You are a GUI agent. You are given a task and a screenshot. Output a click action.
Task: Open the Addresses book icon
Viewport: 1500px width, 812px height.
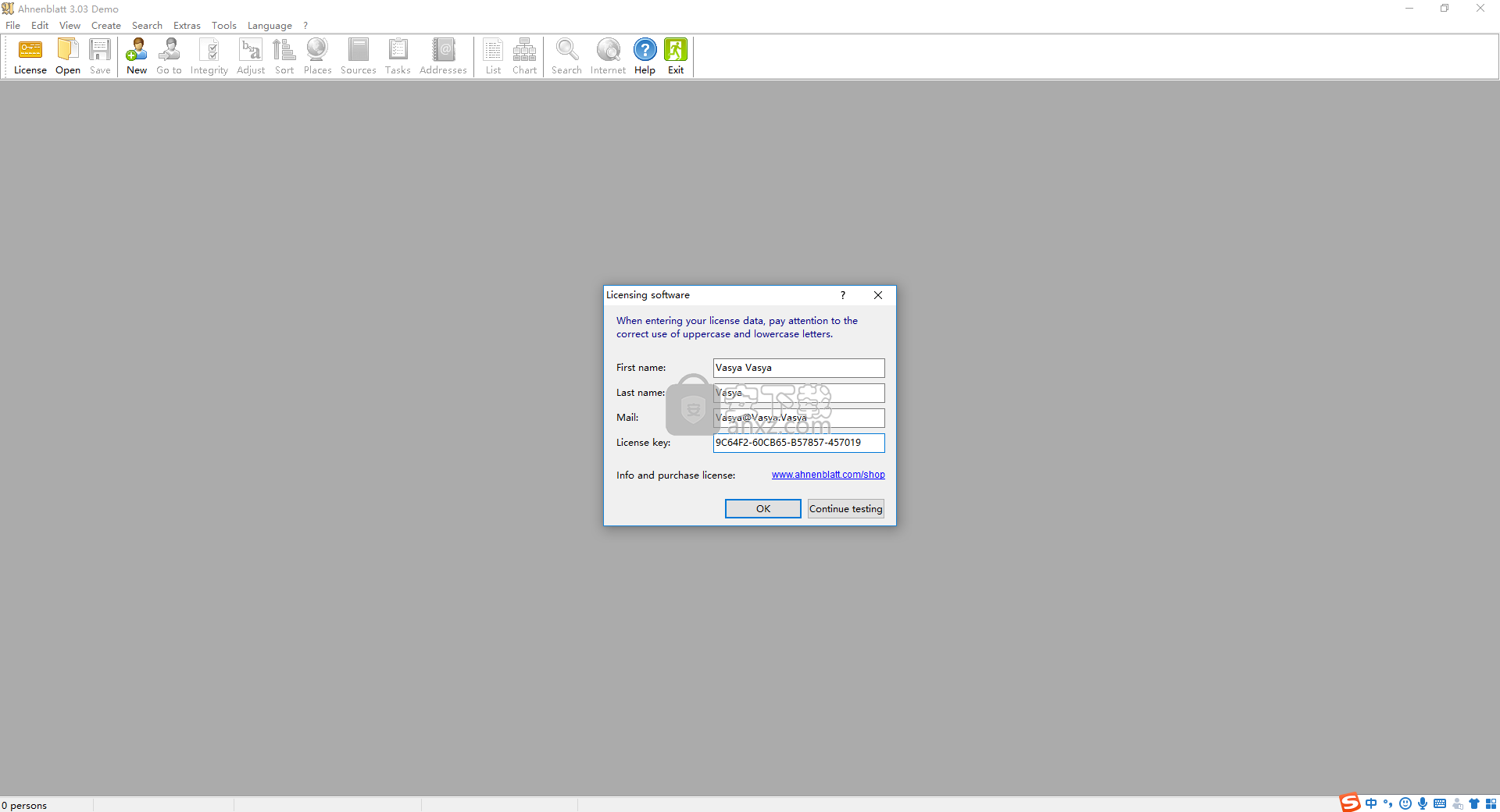click(x=443, y=56)
